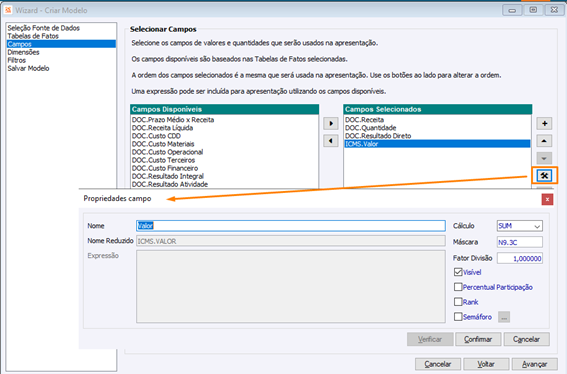Click the Wizard window app icon
The image size is (567, 374).
tap(8, 10)
